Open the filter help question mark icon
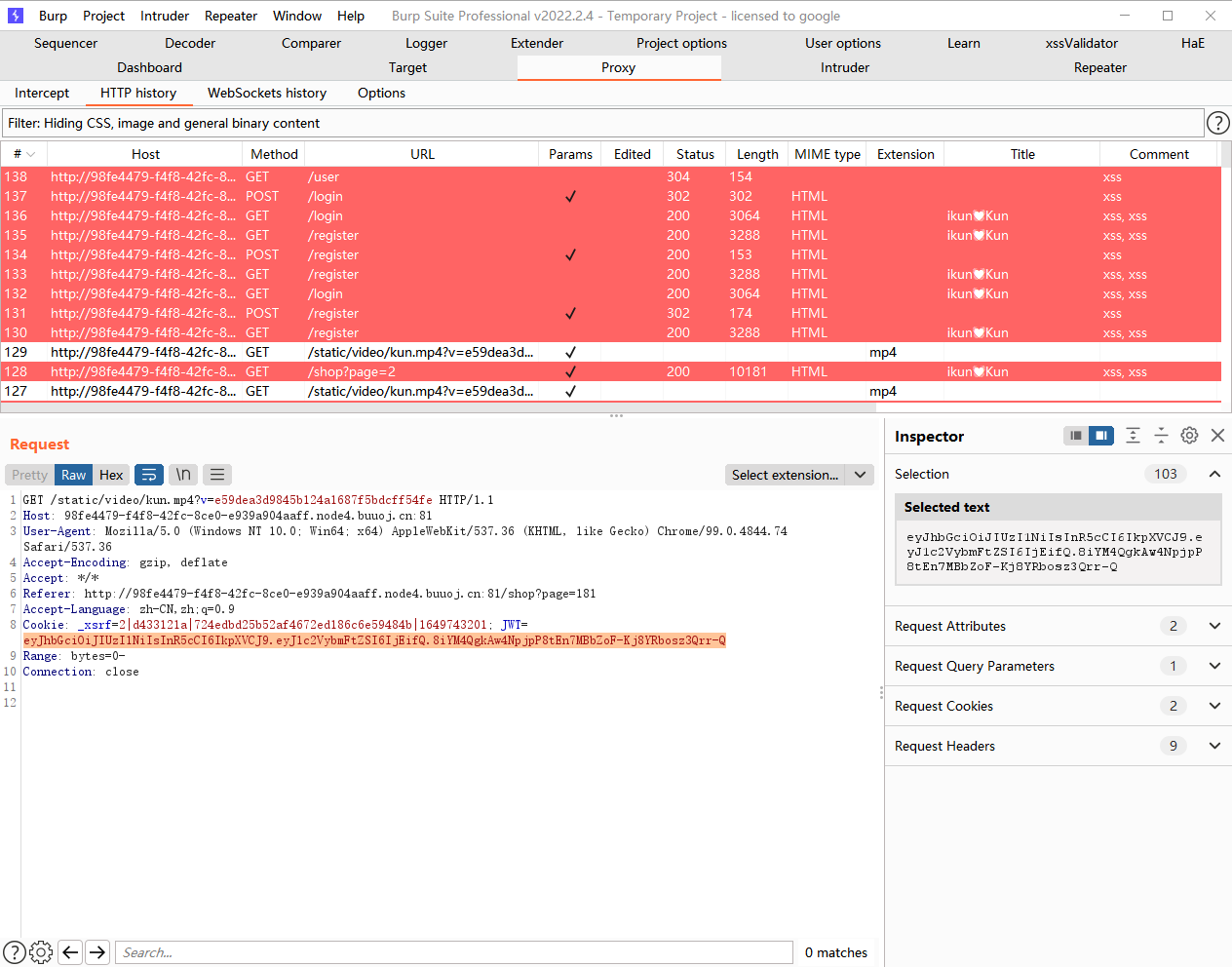The image size is (1232, 967). pyautogui.click(x=1217, y=123)
